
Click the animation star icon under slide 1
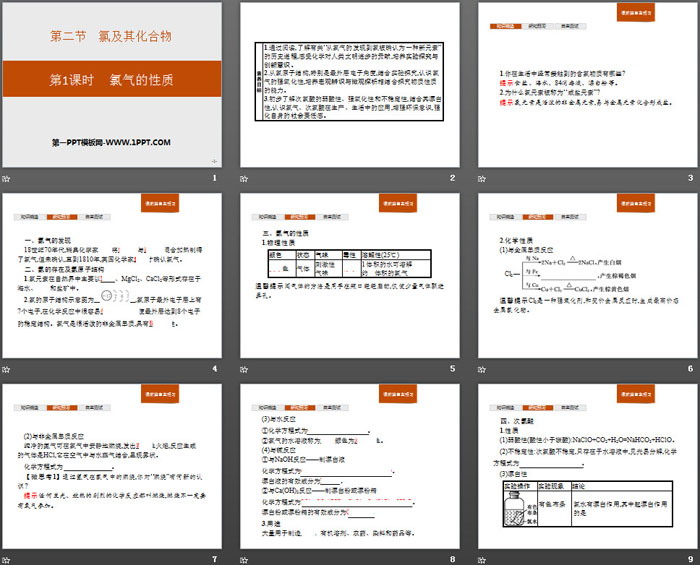(7, 178)
